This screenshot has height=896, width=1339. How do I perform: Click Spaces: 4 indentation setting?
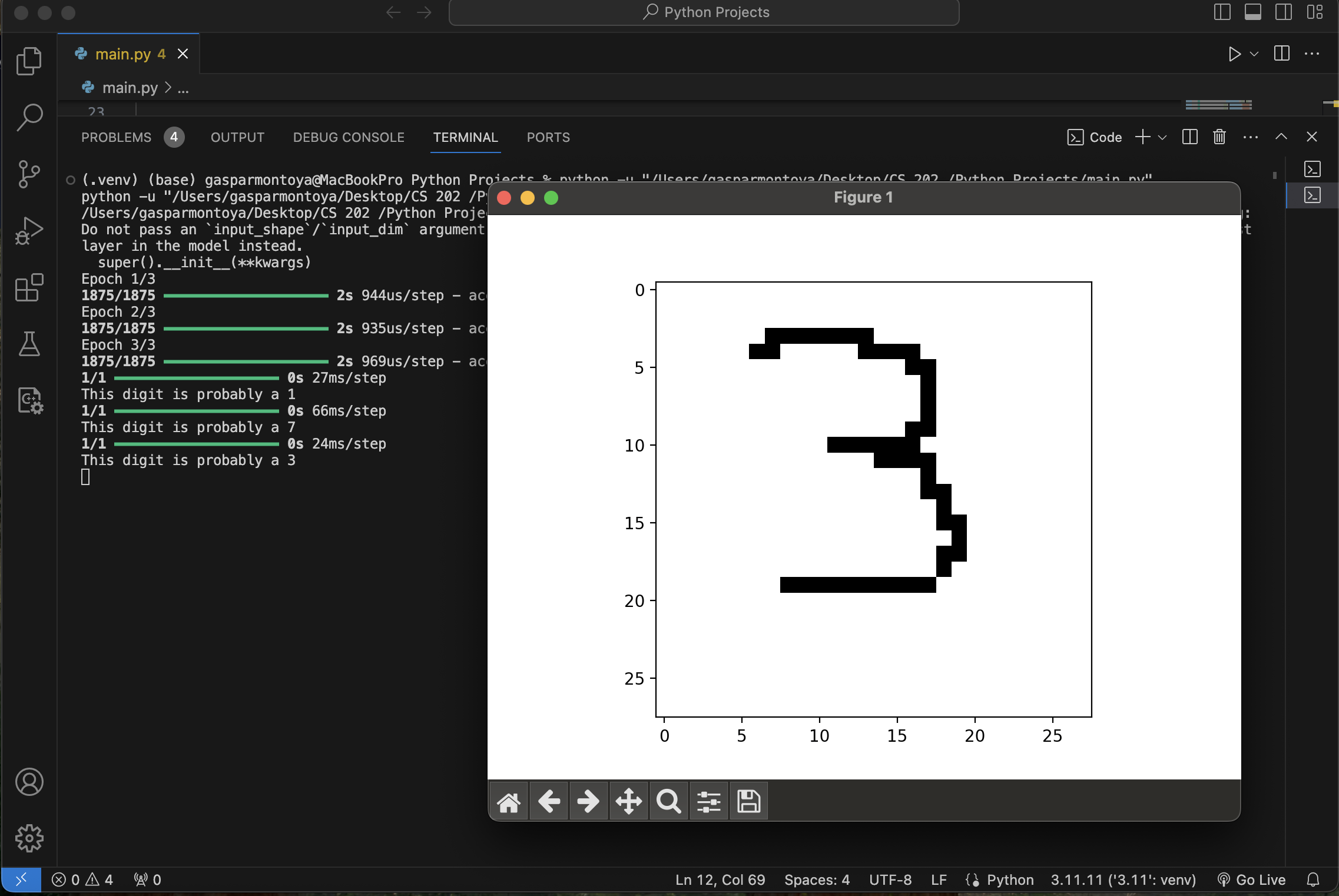817,880
